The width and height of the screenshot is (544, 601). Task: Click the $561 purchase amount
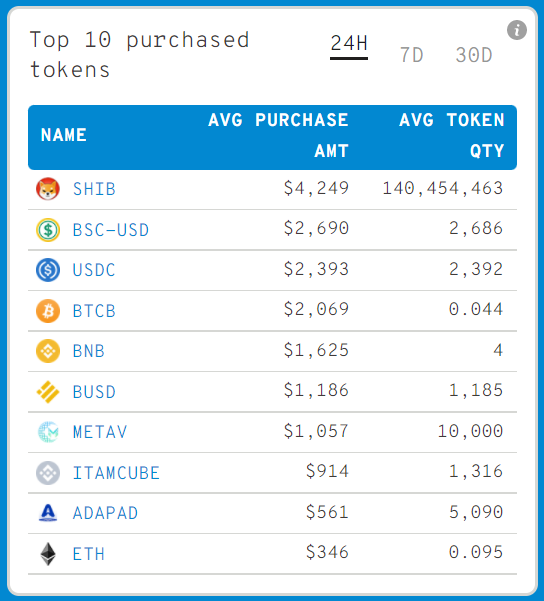coord(327,512)
